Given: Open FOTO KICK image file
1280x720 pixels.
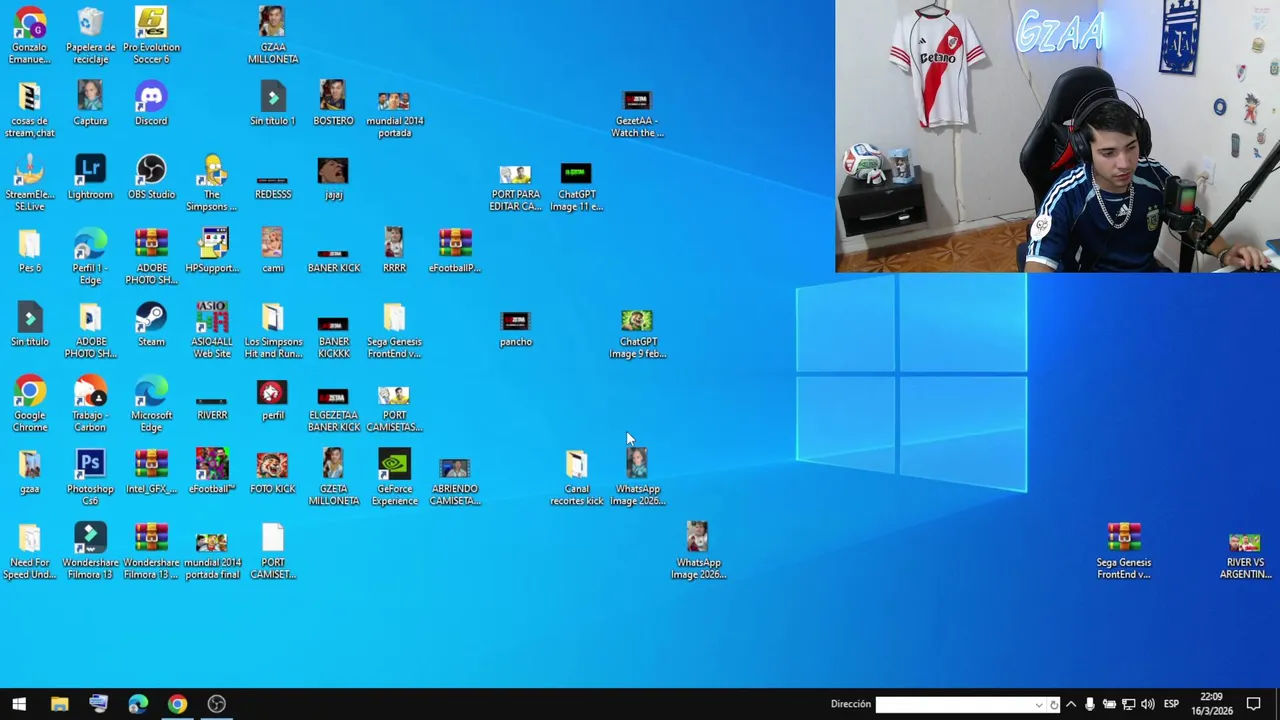Looking at the screenshot, I should (272, 472).
